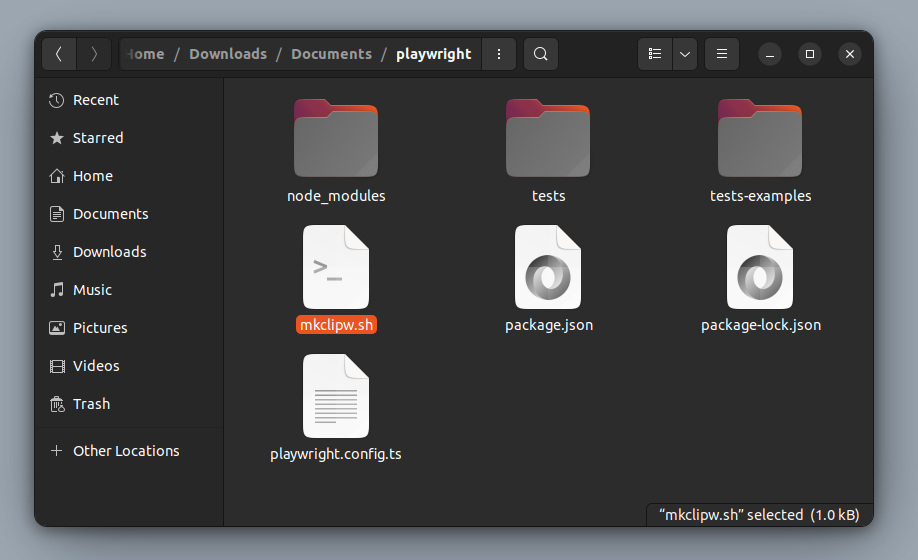Open the three-dot path options menu
This screenshot has height=560, width=918.
pyautogui.click(x=499, y=54)
